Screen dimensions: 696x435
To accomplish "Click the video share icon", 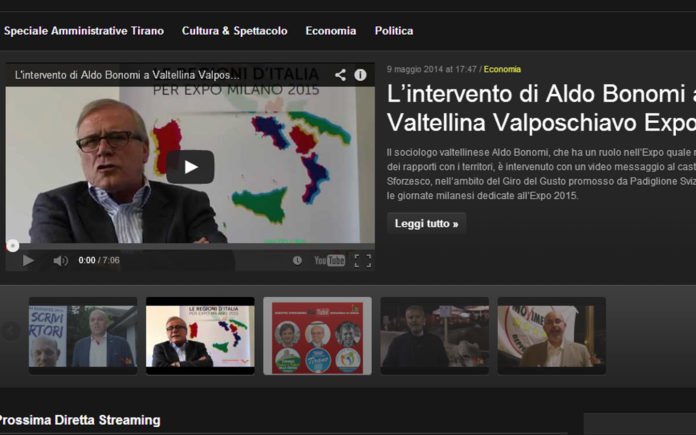I will 340,75.
